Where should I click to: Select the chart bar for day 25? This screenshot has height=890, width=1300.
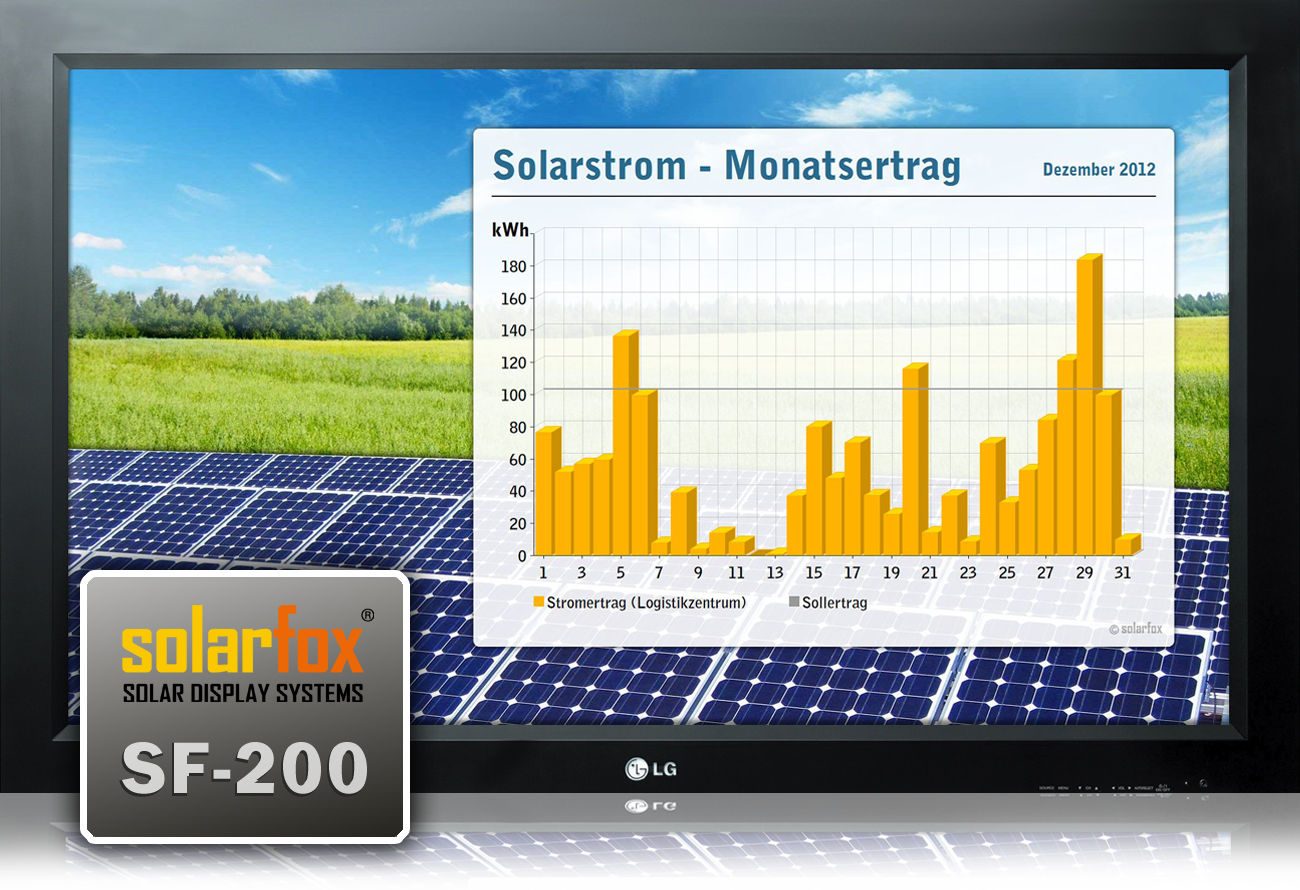tap(1011, 527)
